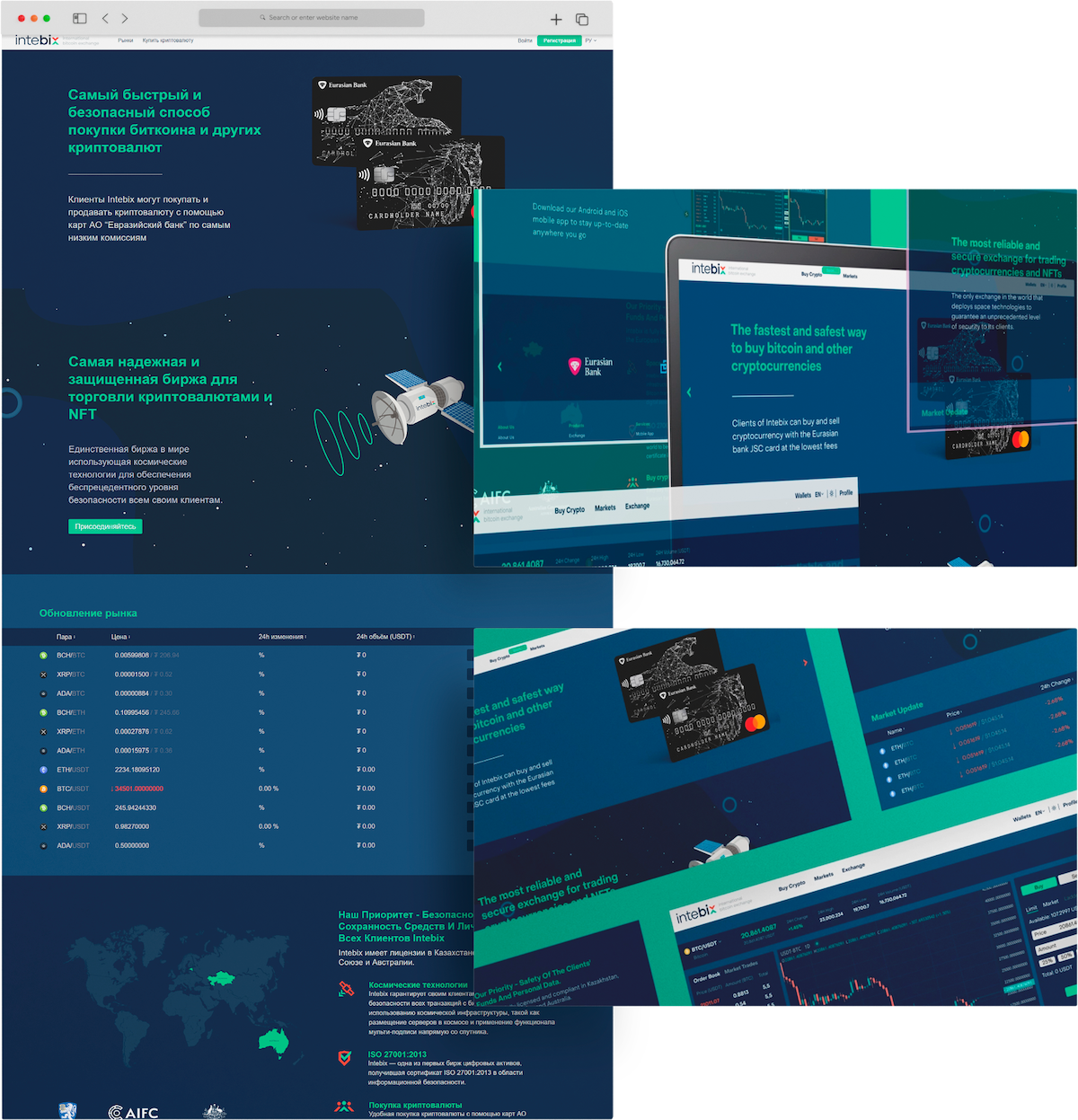Focus the 'Search or enter website name' field

pos(312,18)
